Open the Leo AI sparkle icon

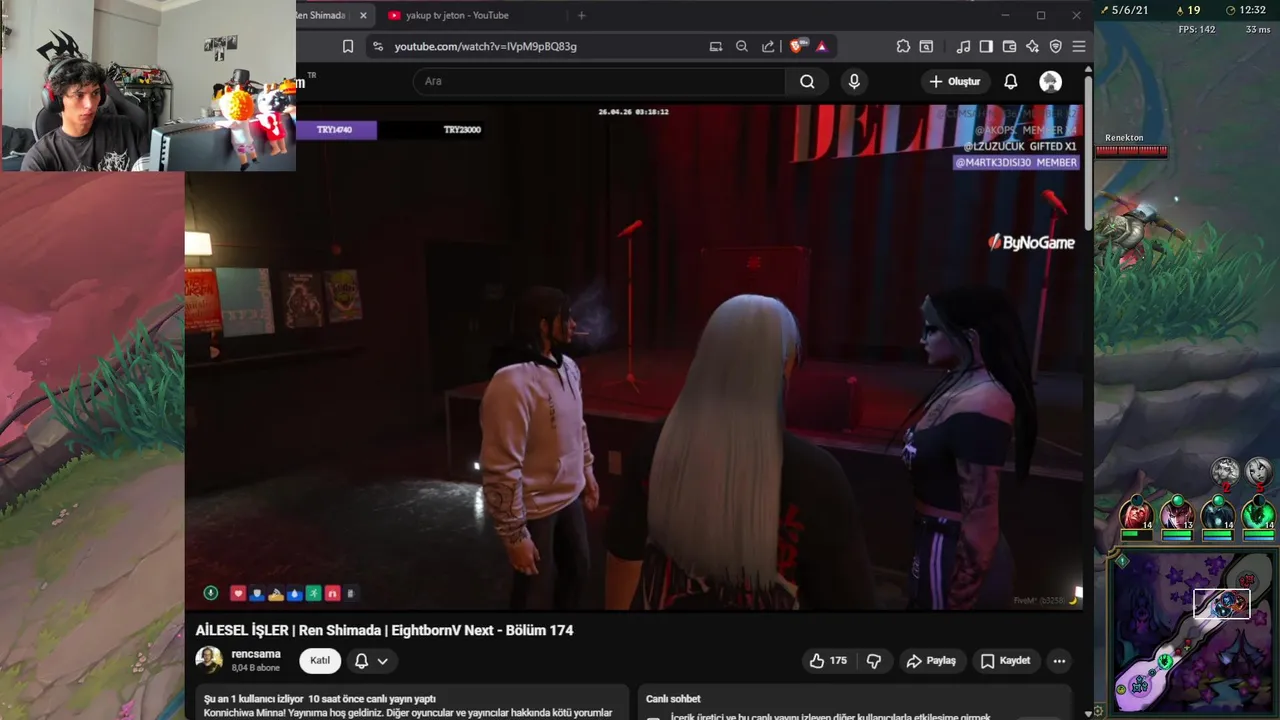tap(1032, 46)
